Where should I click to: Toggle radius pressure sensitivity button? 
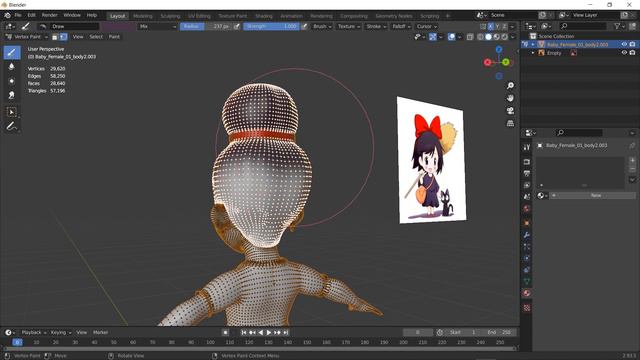[x=237, y=26]
